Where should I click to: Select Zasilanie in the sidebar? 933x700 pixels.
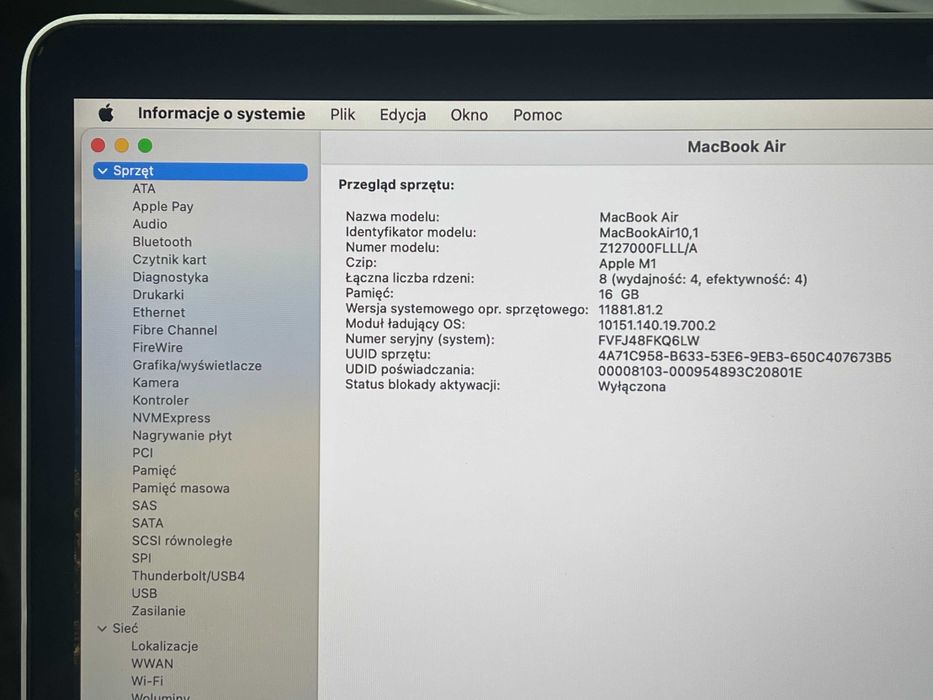click(x=158, y=611)
